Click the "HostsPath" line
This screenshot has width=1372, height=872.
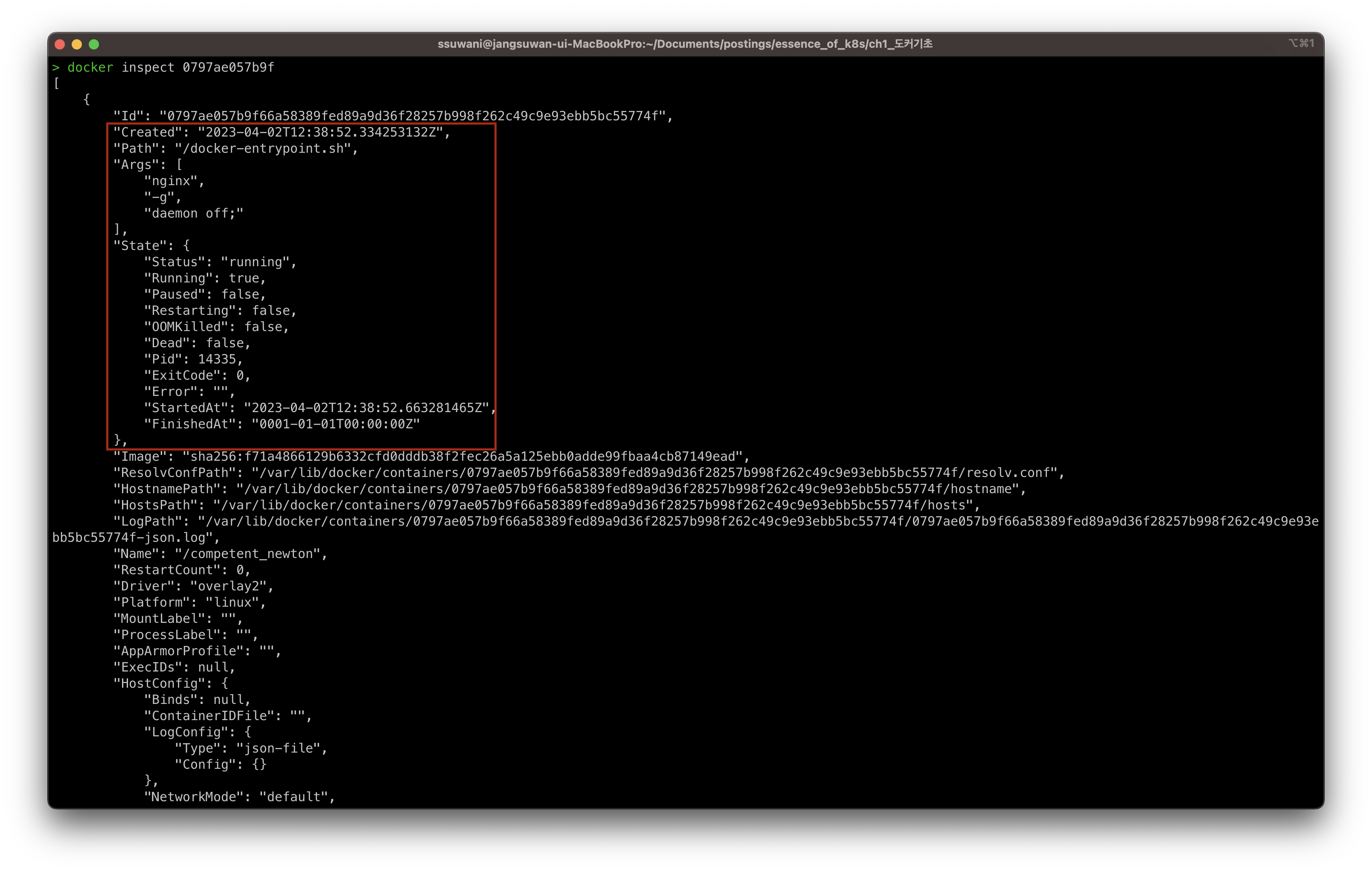(546, 506)
